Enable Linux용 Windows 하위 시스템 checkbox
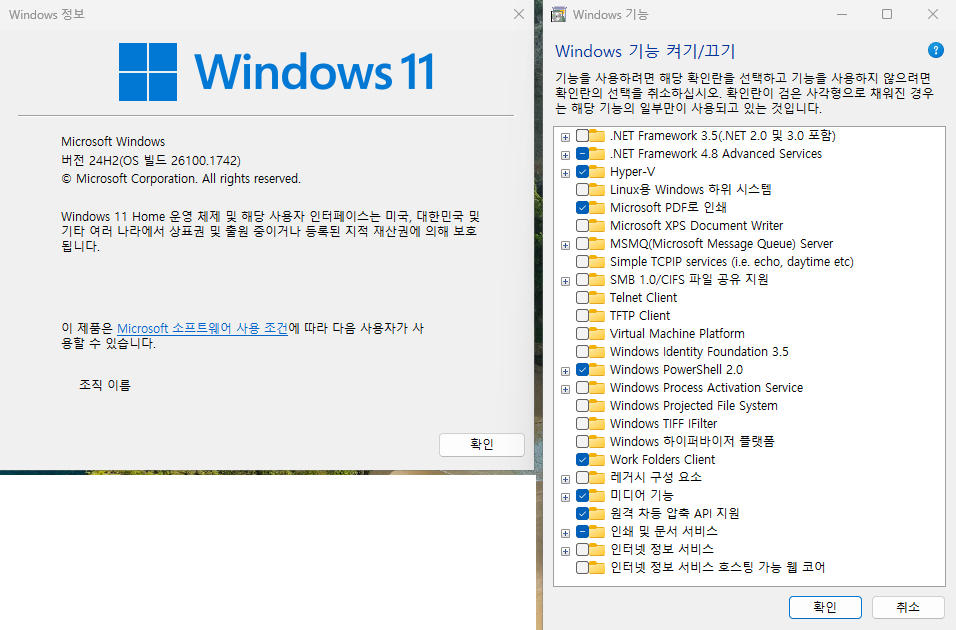 [582, 190]
